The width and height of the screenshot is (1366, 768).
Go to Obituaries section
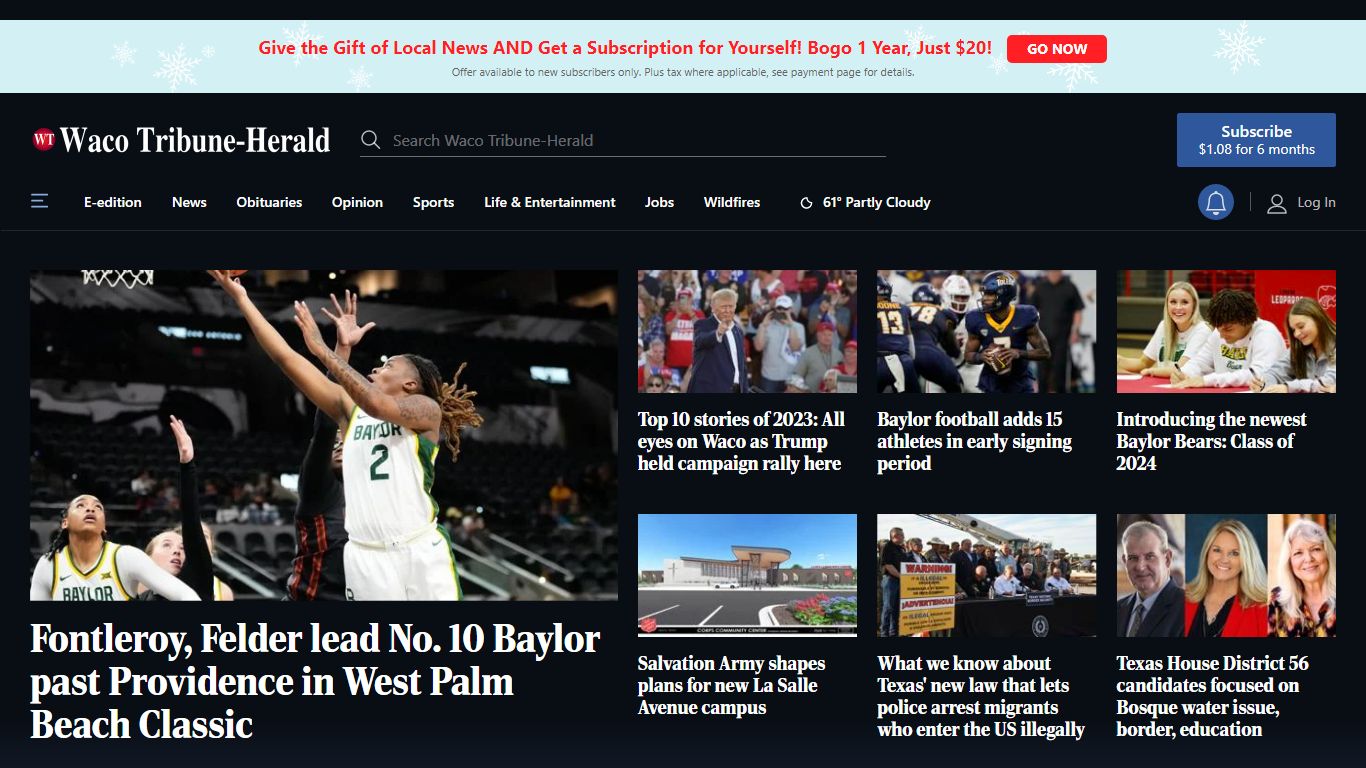click(269, 202)
